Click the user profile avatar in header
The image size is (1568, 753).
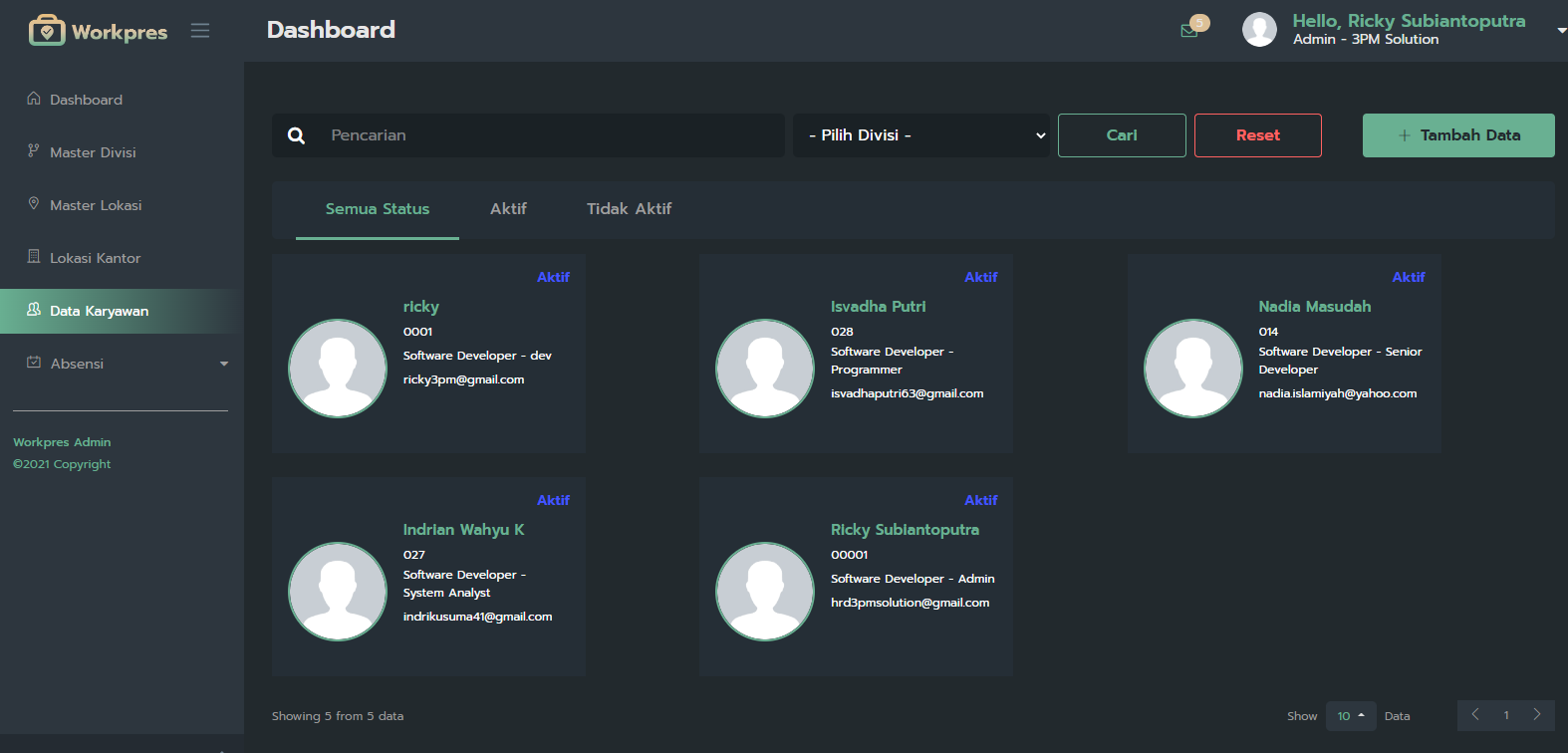tap(1259, 30)
